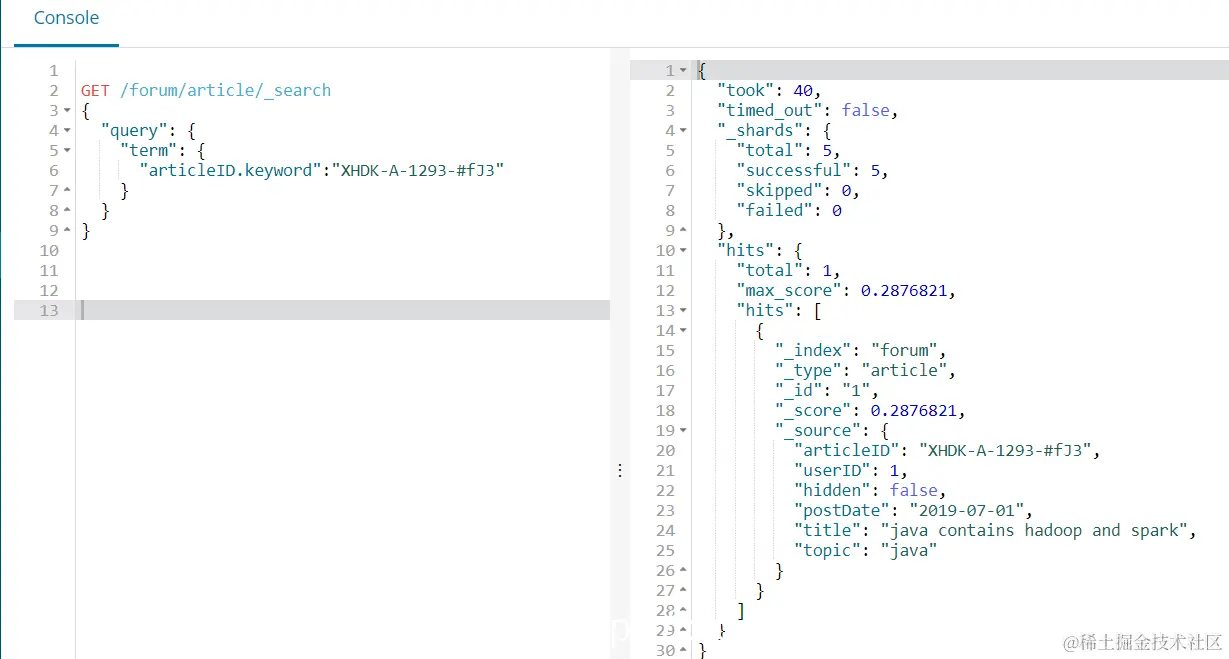The height and width of the screenshot is (659, 1229).
Task: Collapse the hit object on line 14
Action: click(x=683, y=330)
